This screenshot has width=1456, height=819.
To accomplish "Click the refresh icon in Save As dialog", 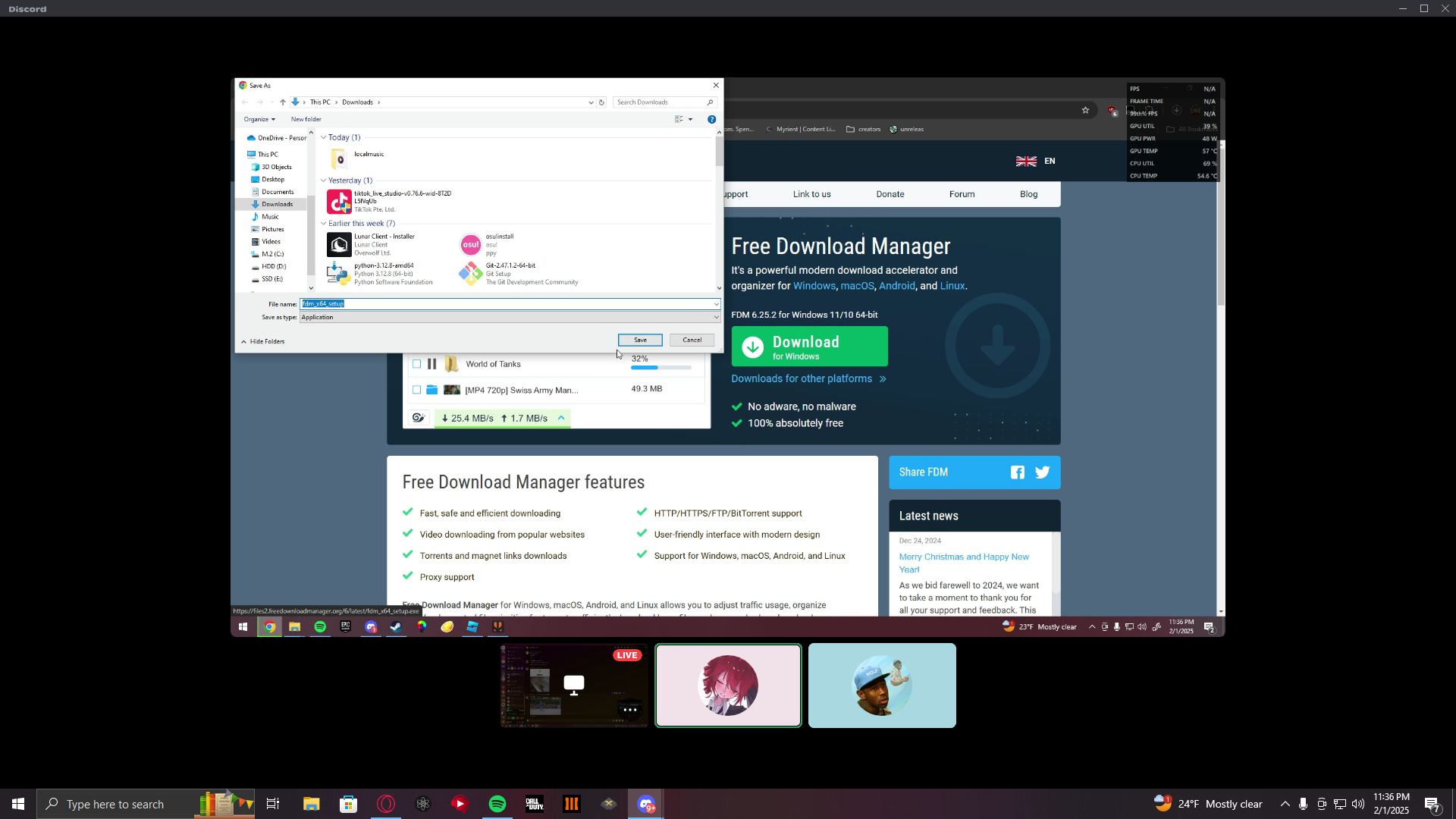I will pos(601,102).
